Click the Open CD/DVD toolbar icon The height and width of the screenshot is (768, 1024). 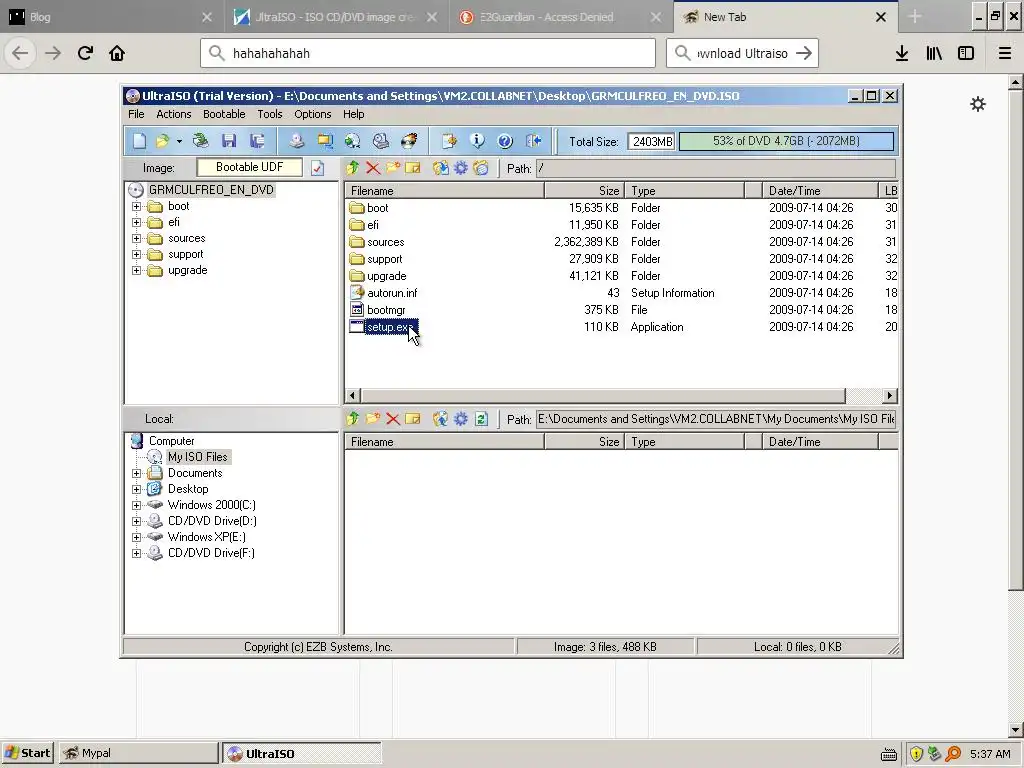coord(200,141)
